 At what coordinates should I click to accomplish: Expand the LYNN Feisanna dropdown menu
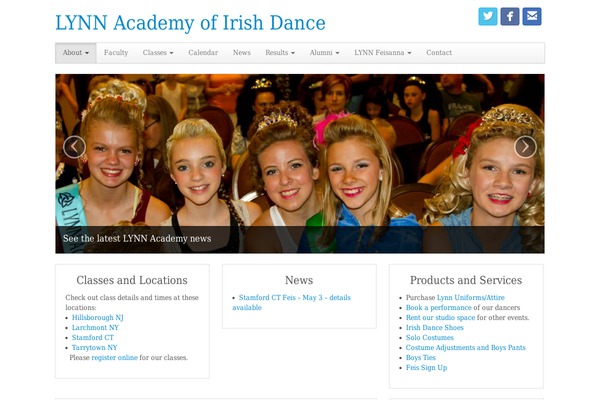[383, 53]
